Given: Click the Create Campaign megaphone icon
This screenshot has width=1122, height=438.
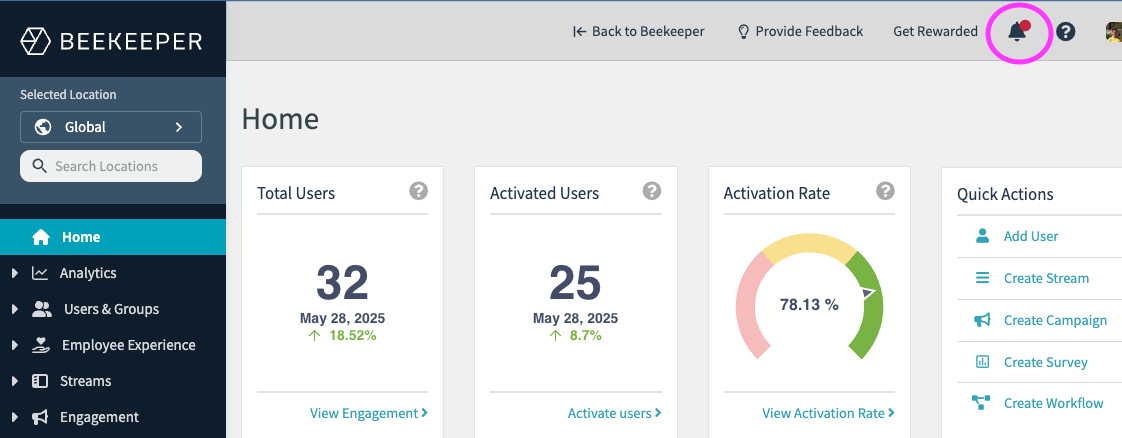Looking at the screenshot, I should click(982, 320).
